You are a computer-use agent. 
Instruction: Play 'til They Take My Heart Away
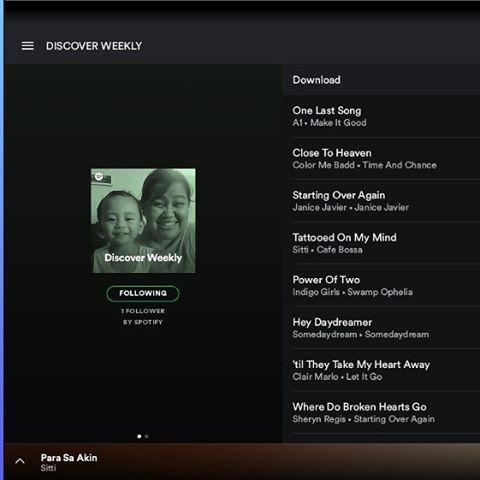pyautogui.click(x=381, y=370)
